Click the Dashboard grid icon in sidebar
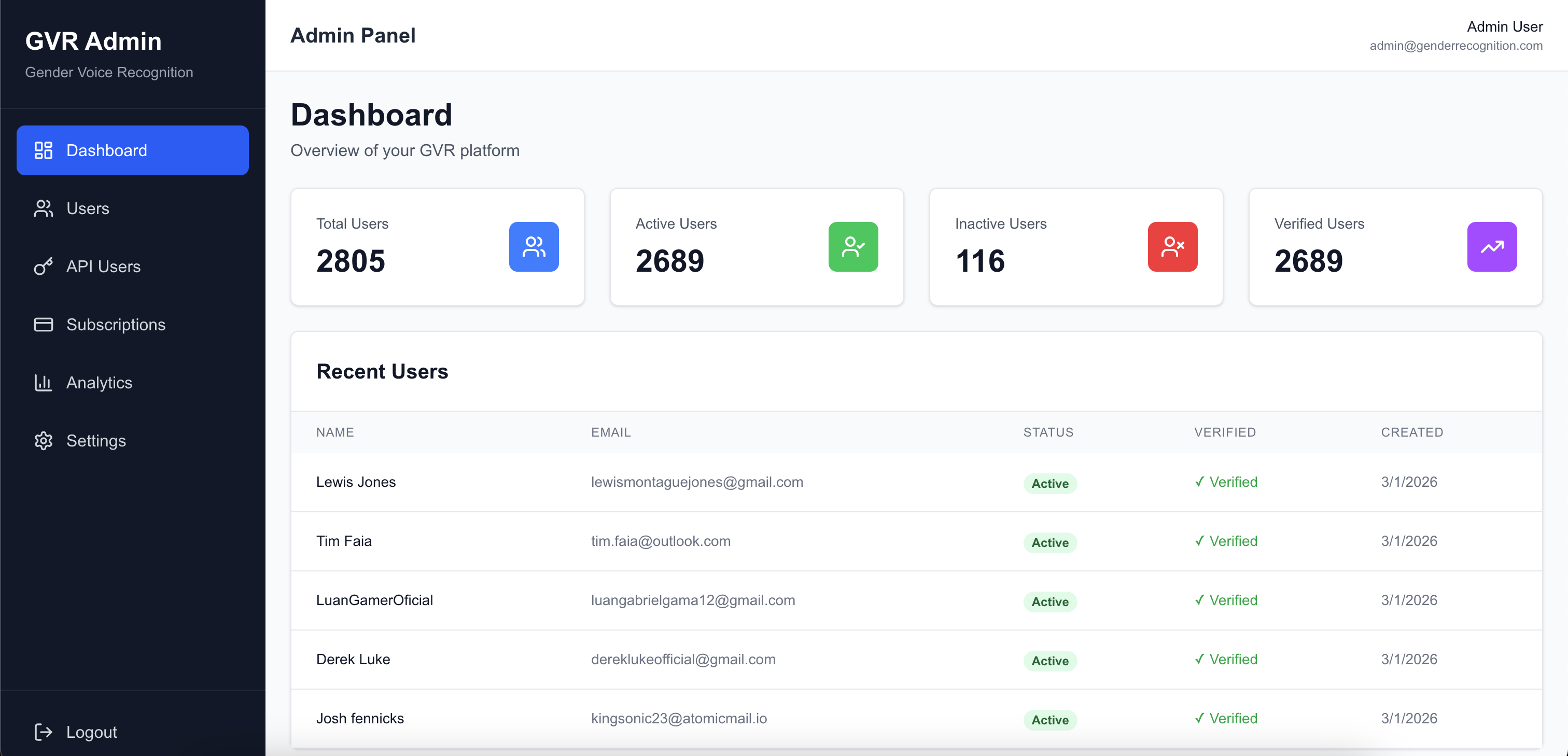This screenshot has width=1568, height=756. 43,150
